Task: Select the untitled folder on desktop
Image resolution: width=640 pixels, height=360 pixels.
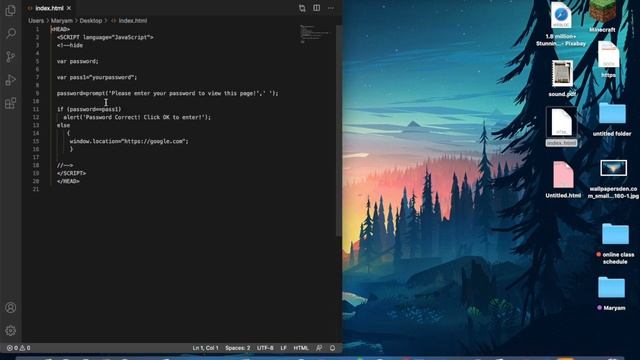Action: click(612, 119)
